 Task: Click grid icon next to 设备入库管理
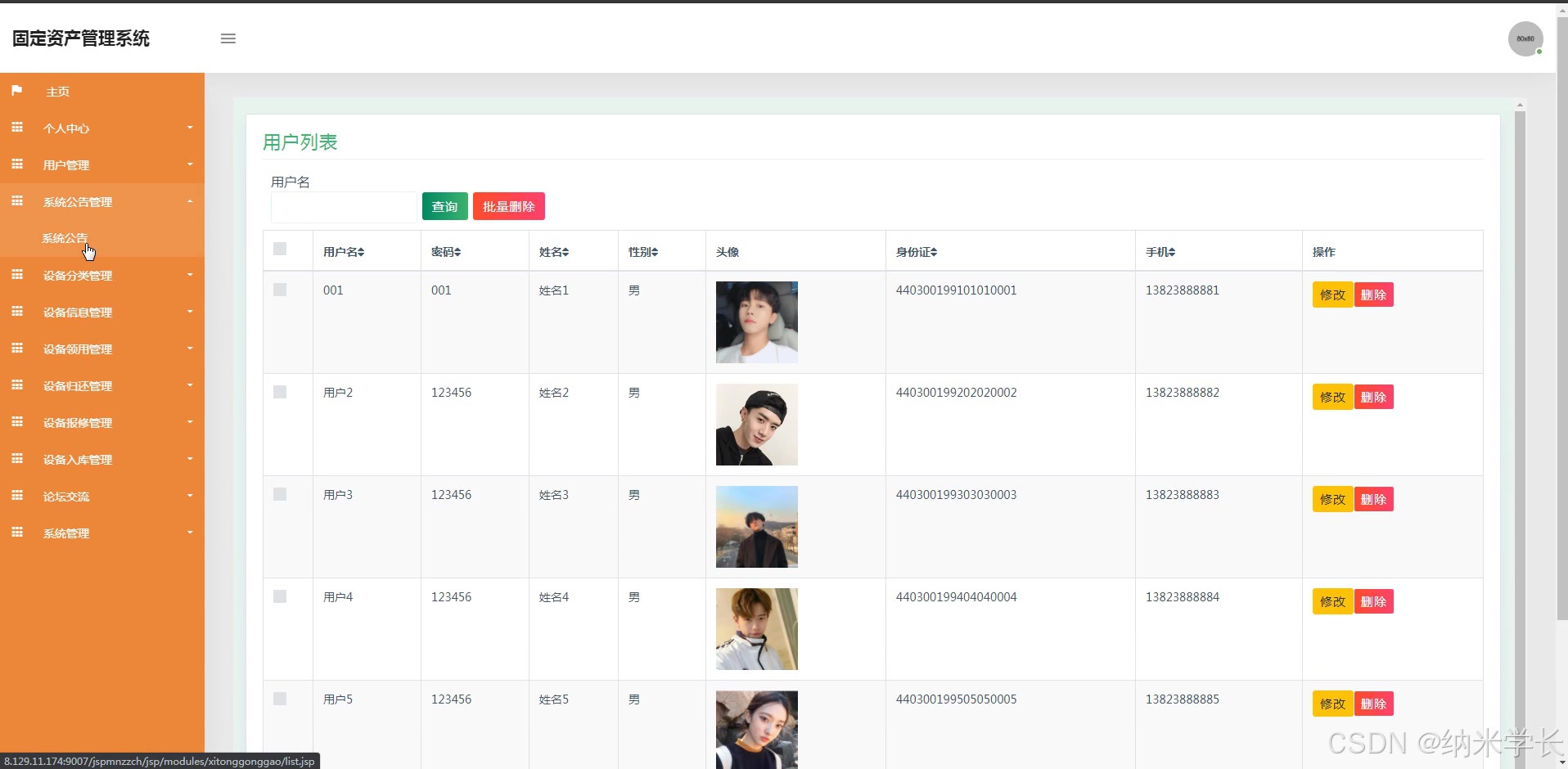(16, 458)
